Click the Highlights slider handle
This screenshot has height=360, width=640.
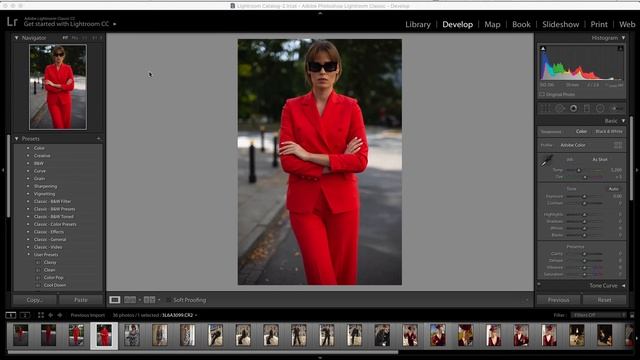point(584,214)
